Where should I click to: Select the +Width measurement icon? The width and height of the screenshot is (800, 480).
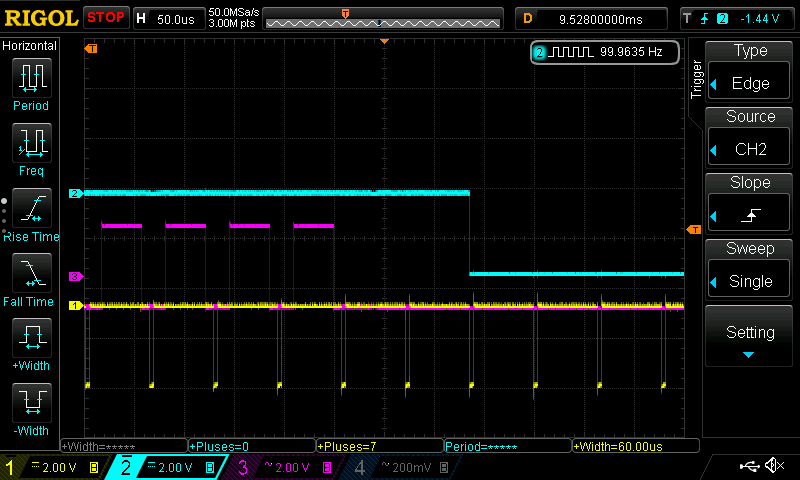point(31,340)
